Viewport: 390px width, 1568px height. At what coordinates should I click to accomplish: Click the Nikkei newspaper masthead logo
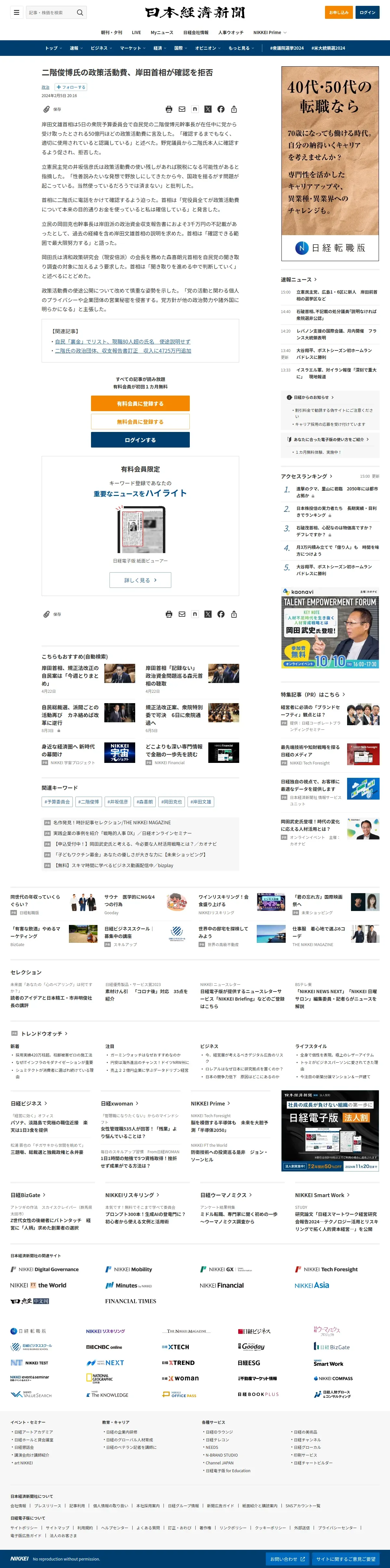[195, 12]
